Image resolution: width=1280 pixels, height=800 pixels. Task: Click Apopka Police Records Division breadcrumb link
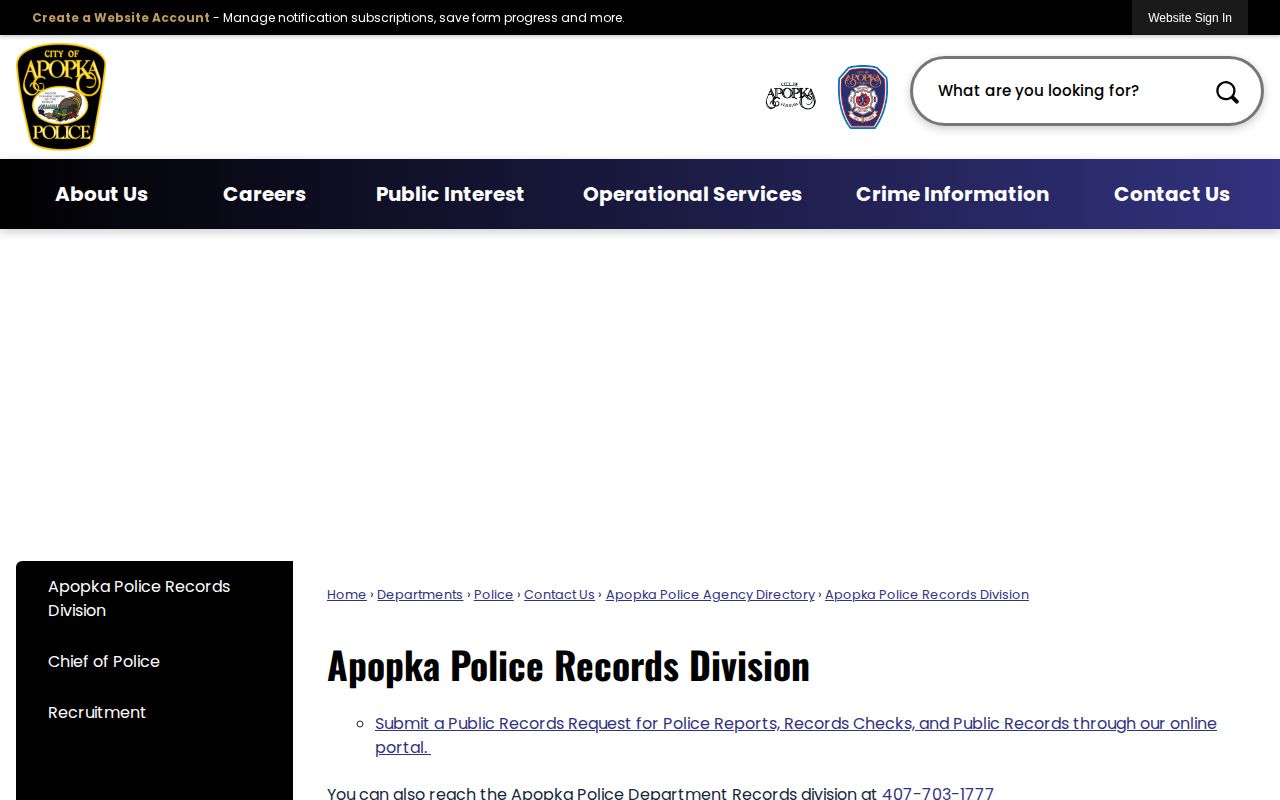tap(927, 594)
